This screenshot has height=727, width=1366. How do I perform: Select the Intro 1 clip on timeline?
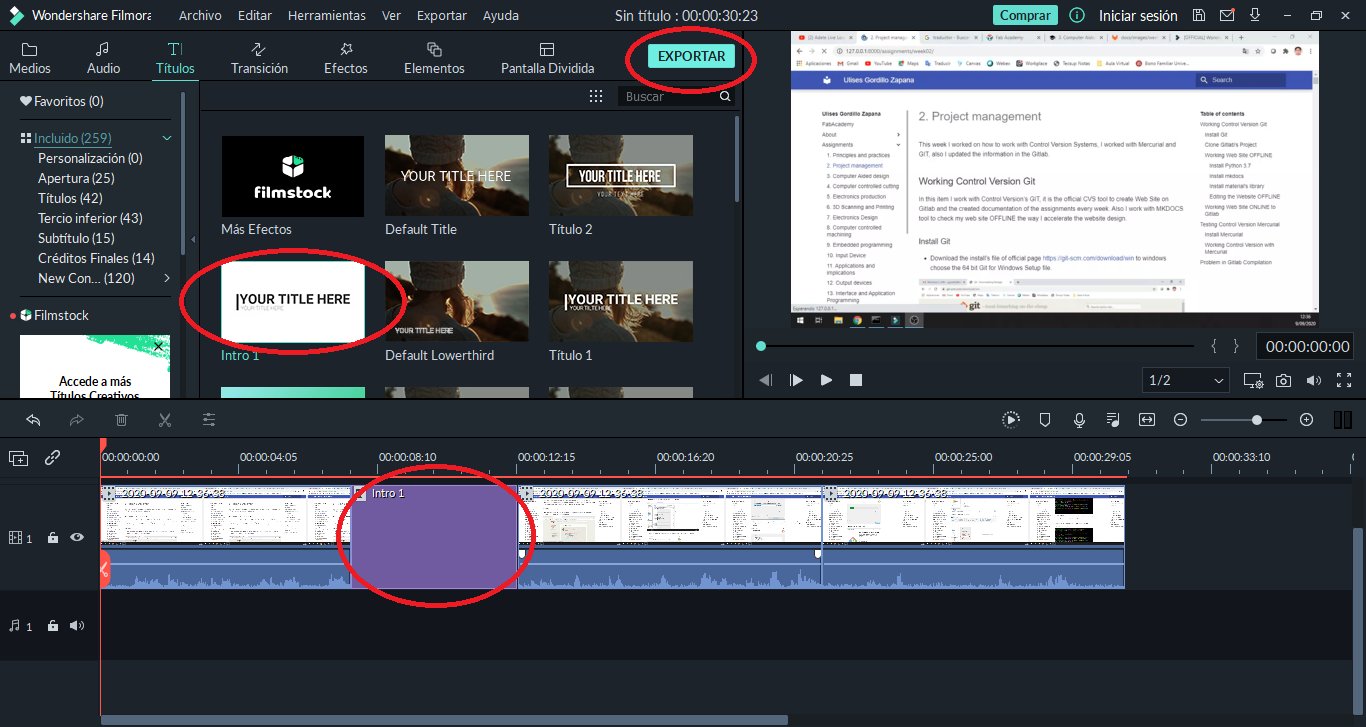tap(435, 537)
